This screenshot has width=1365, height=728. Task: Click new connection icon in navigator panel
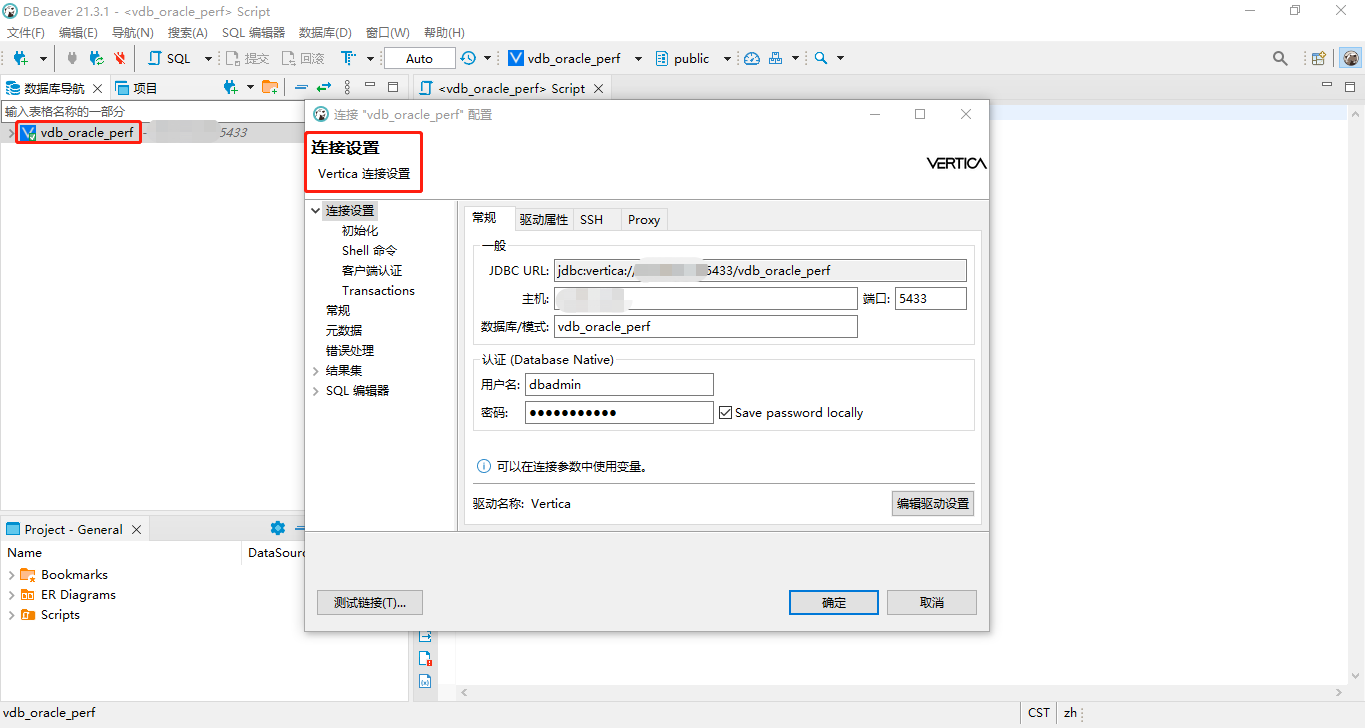tap(231, 87)
